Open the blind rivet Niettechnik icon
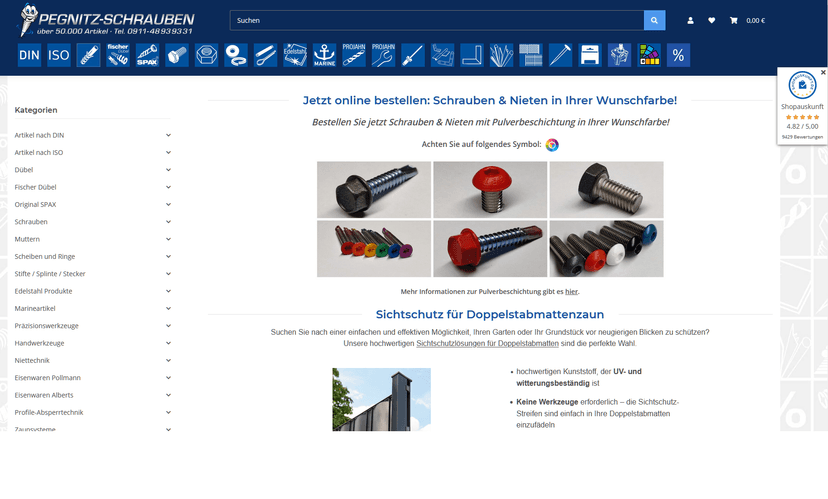 413,55
